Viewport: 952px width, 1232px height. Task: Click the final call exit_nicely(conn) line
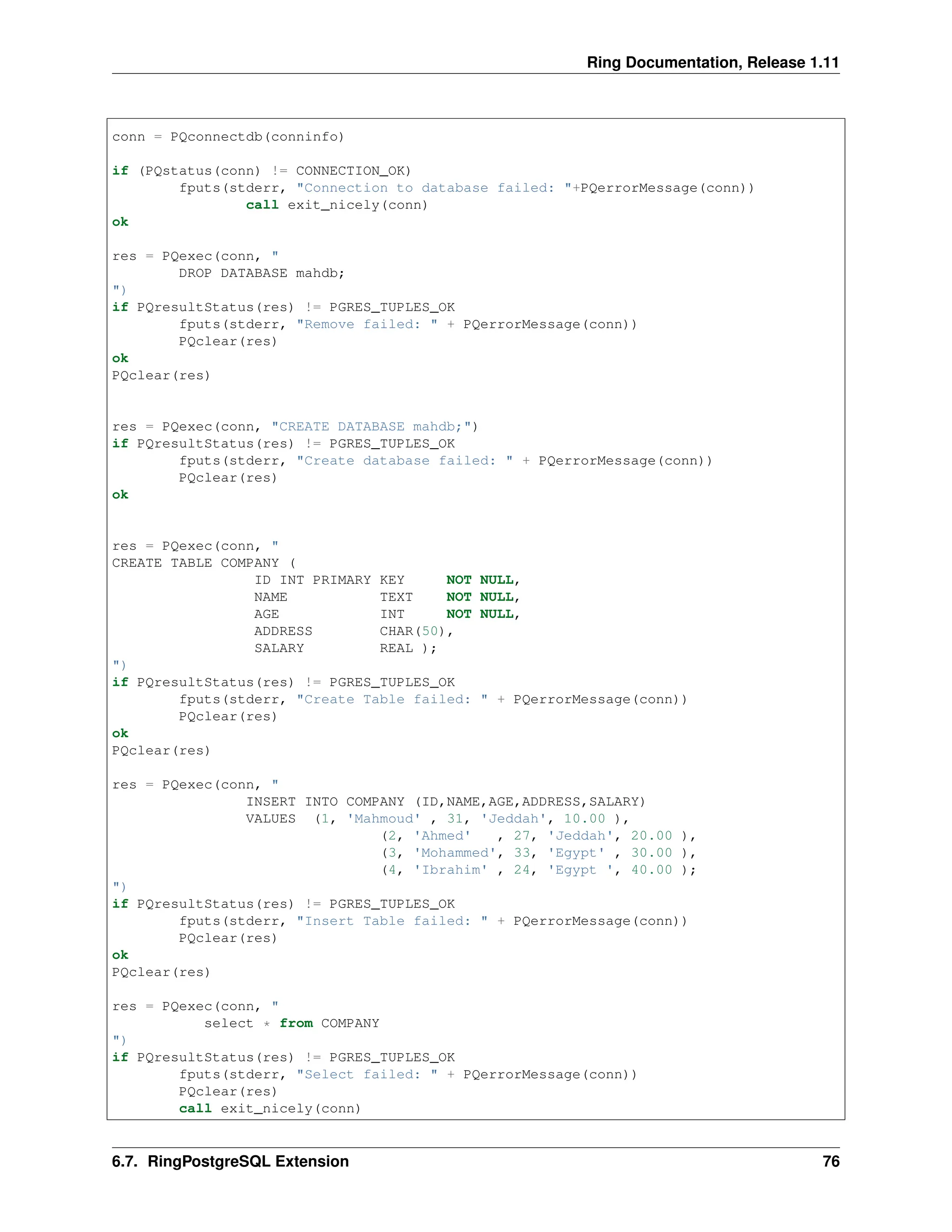(270, 1108)
